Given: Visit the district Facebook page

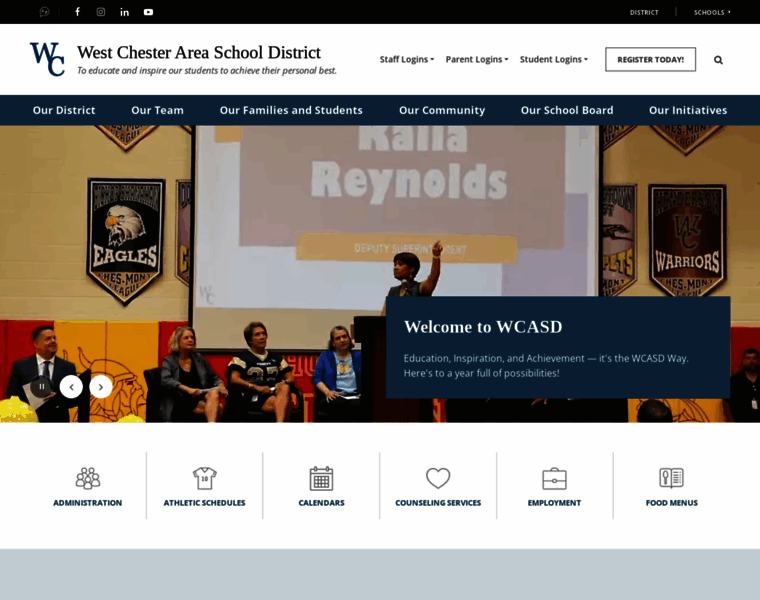Looking at the screenshot, I should [78, 12].
